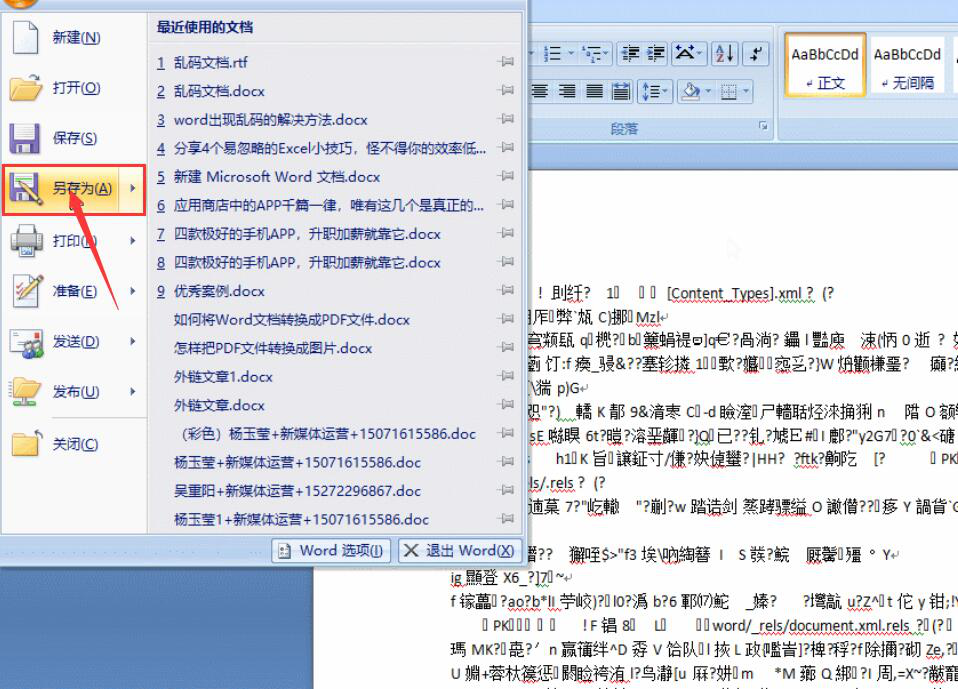
Task: Expand the 准备(E) submenu arrow
Action: (x=133, y=291)
